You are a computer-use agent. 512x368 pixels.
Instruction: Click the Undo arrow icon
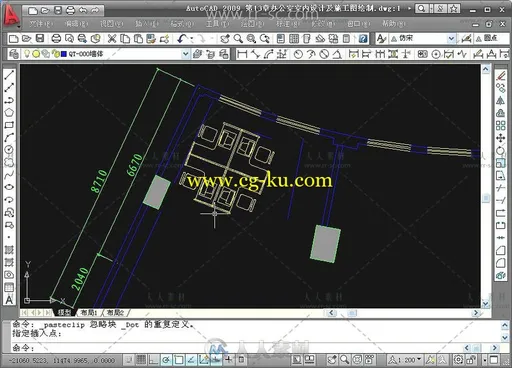[x=181, y=39]
